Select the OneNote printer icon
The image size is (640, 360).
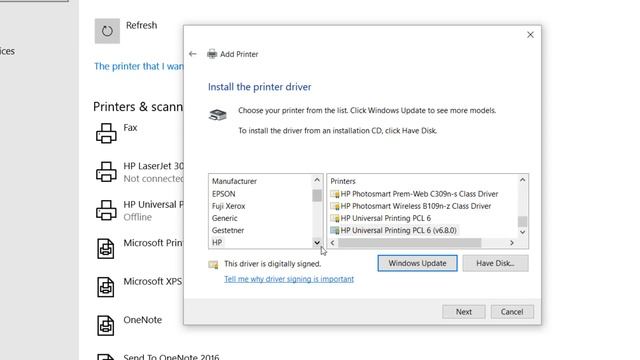pyautogui.click(x=106, y=325)
